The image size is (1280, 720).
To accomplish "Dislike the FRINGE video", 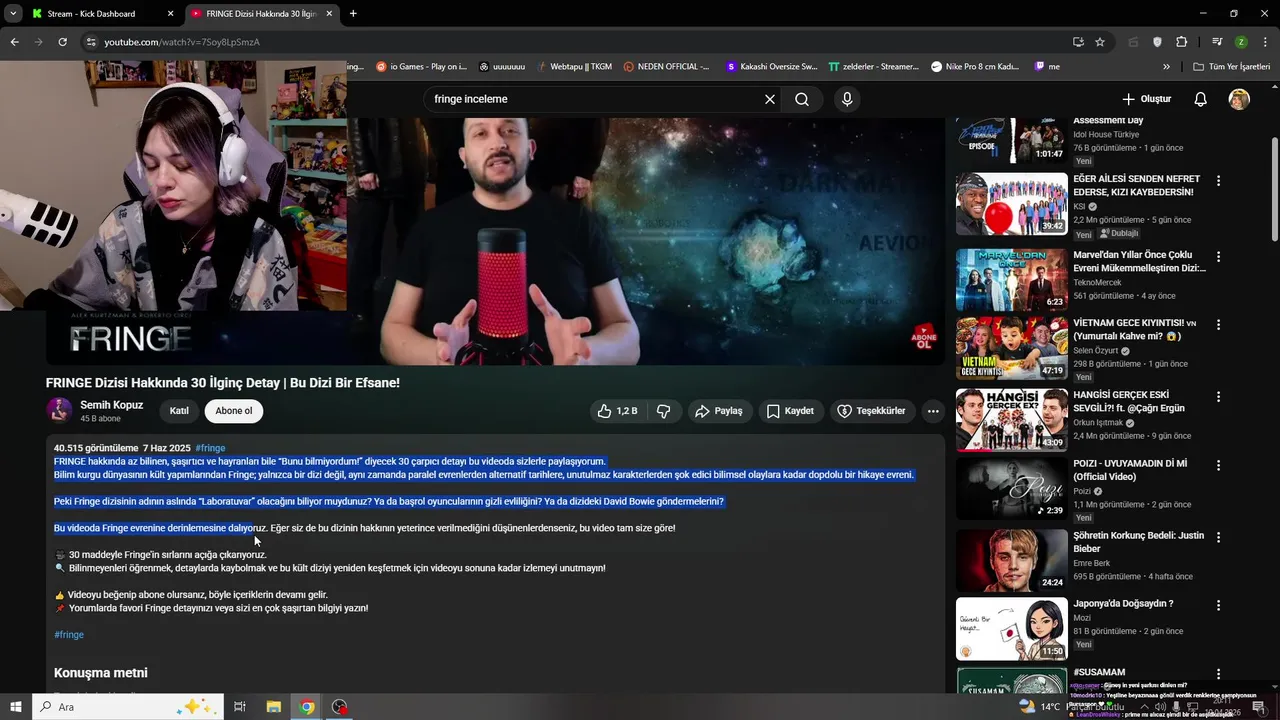I will pyautogui.click(x=663, y=411).
